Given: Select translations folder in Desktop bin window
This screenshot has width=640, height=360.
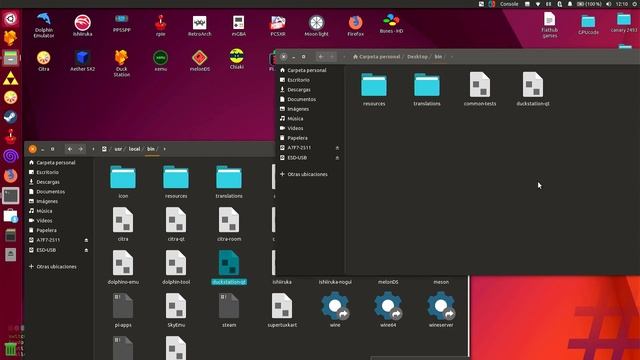Looking at the screenshot, I should pyautogui.click(x=427, y=89).
